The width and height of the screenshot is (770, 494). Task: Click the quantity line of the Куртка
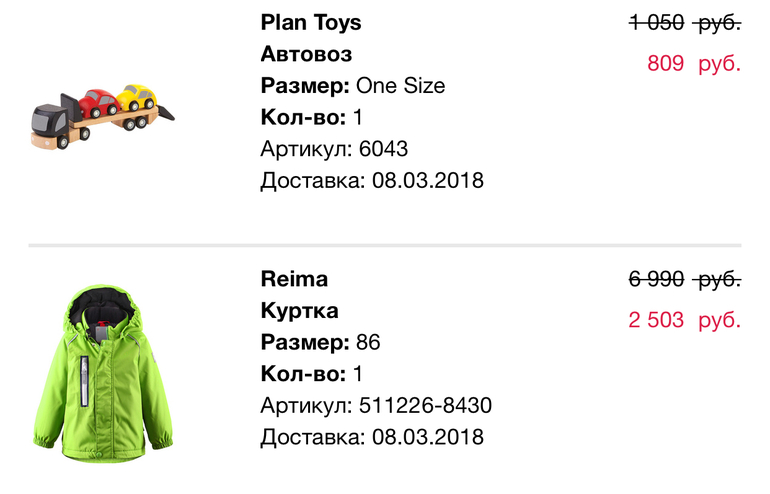coord(311,375)
